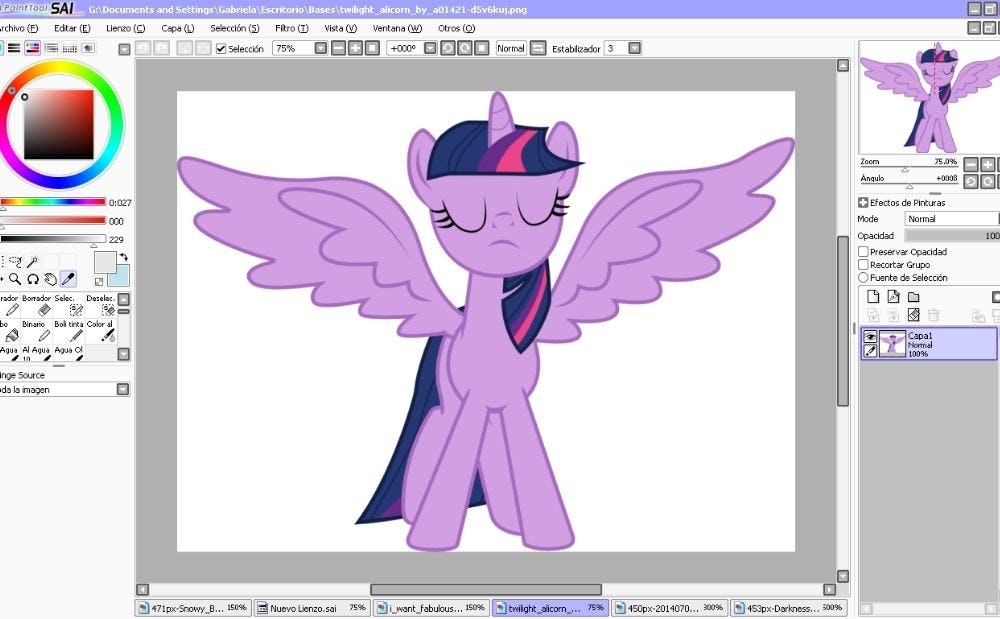Expand the Efectos de Pinturas section
The height and width of the screenshot is (619, 1000).
click(x=863, y=203)
